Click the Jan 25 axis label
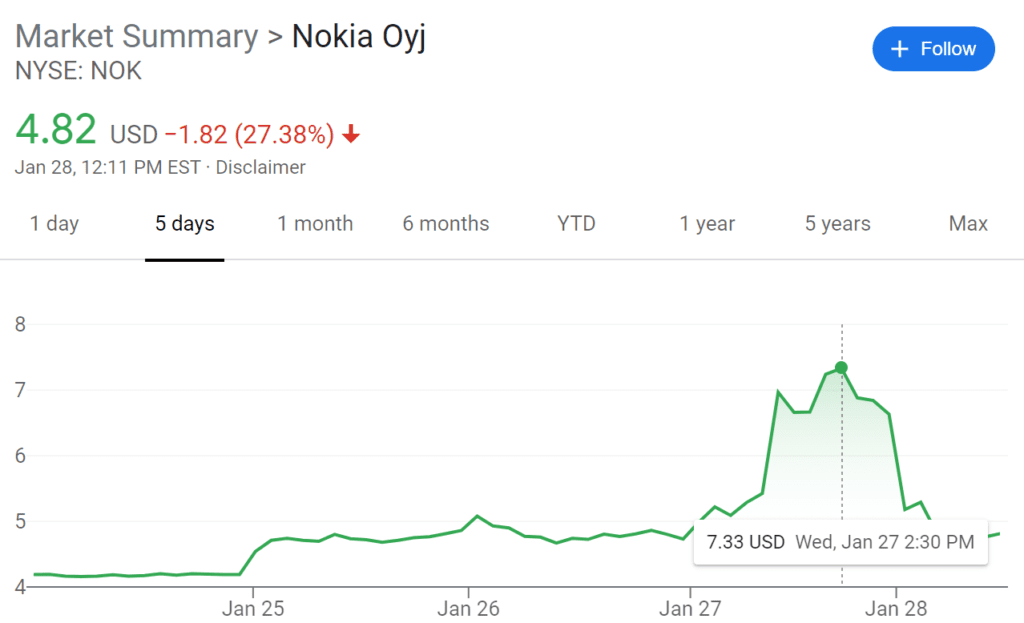1024x623 pixels. click(x=253, y=609)
